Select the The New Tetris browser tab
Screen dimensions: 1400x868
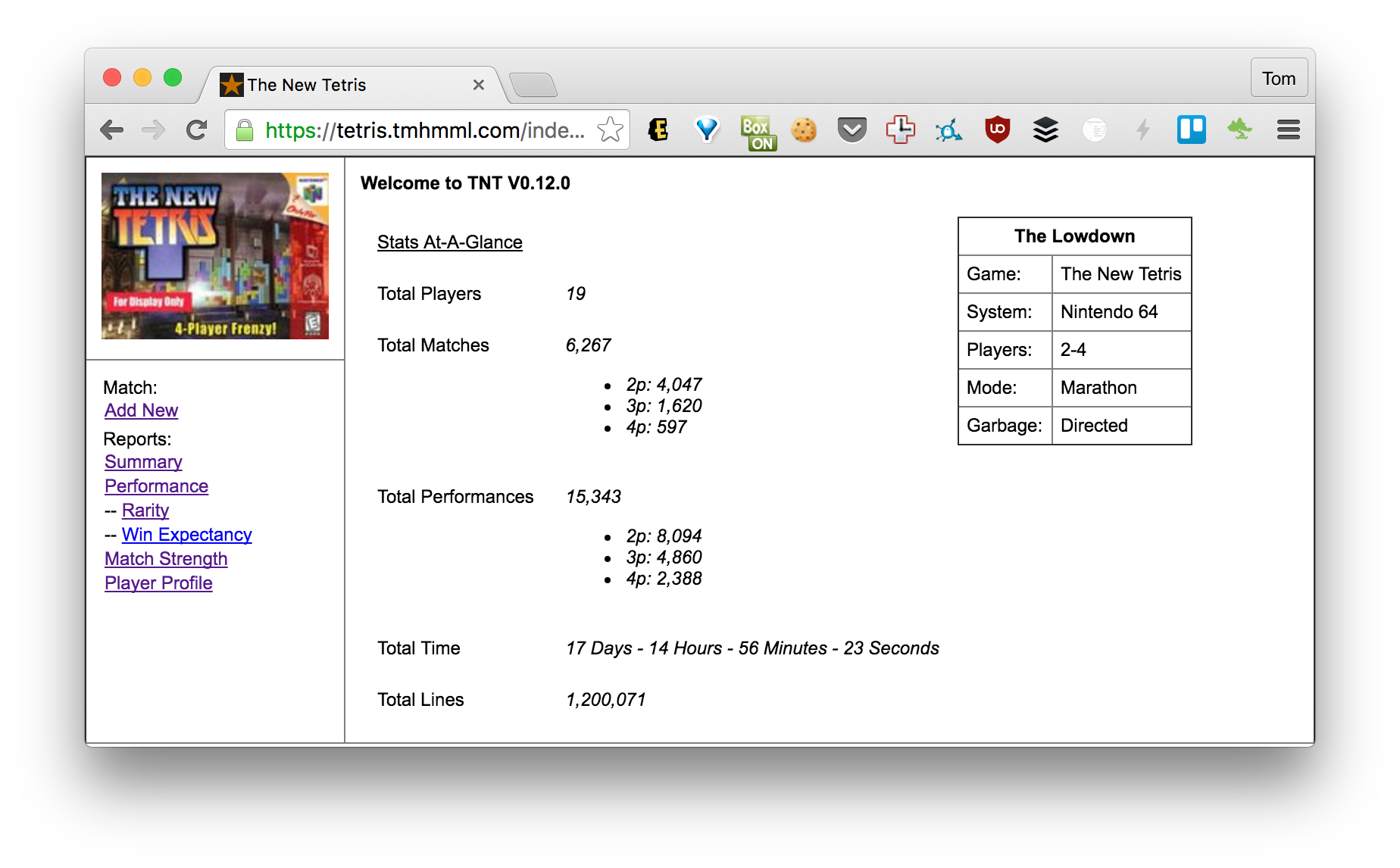352,85
